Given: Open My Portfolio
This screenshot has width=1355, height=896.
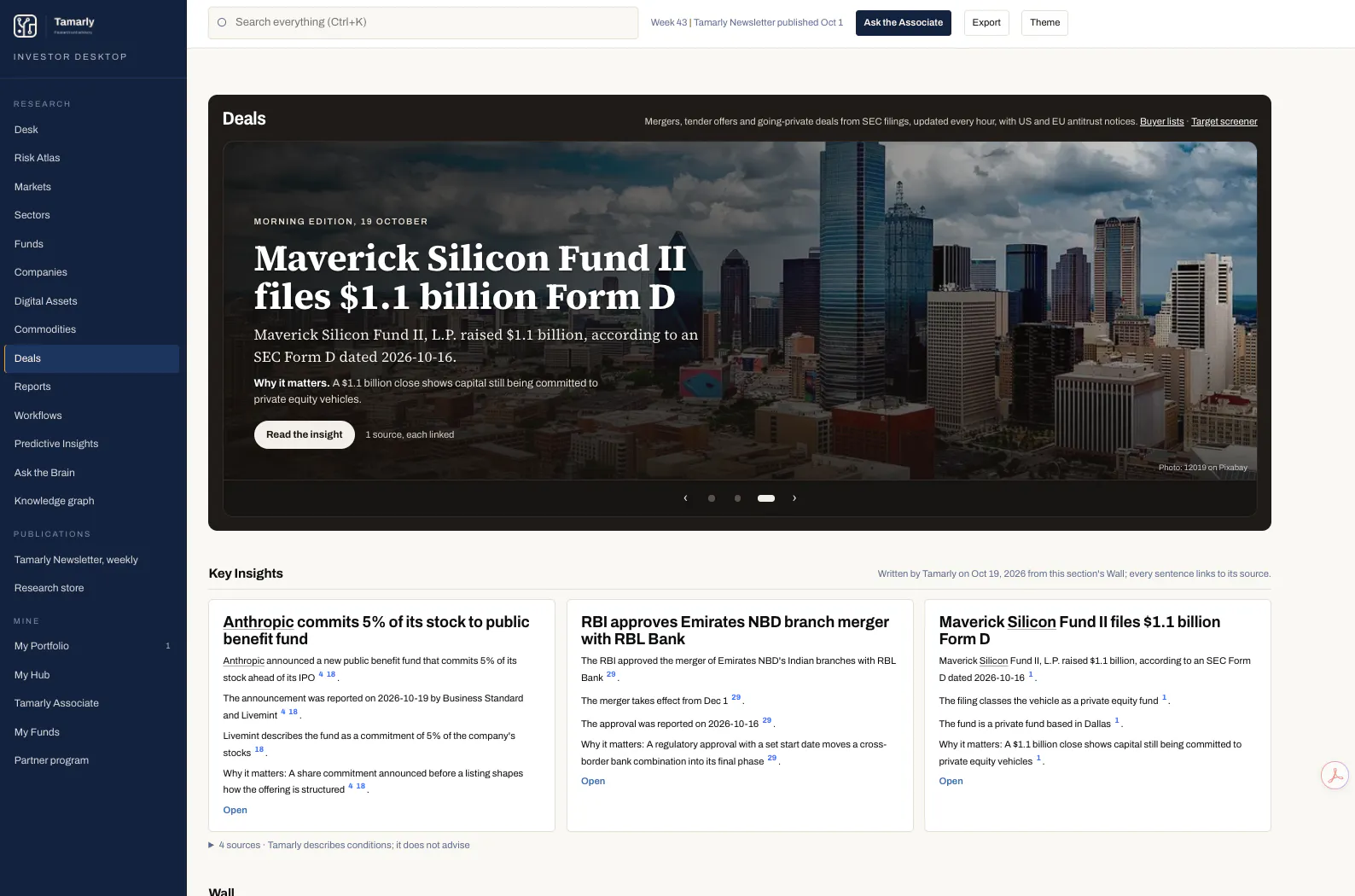Looking at the screenshot, I should coord(91,646).
